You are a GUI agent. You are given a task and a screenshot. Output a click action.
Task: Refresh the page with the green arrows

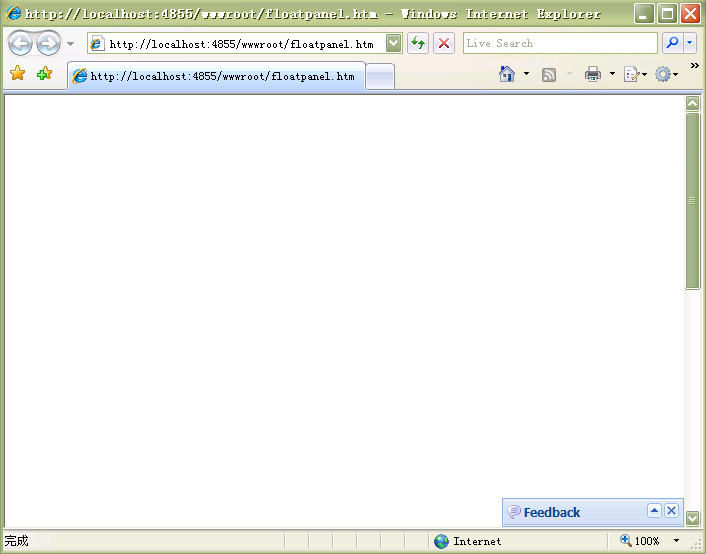tap(418, 44)
